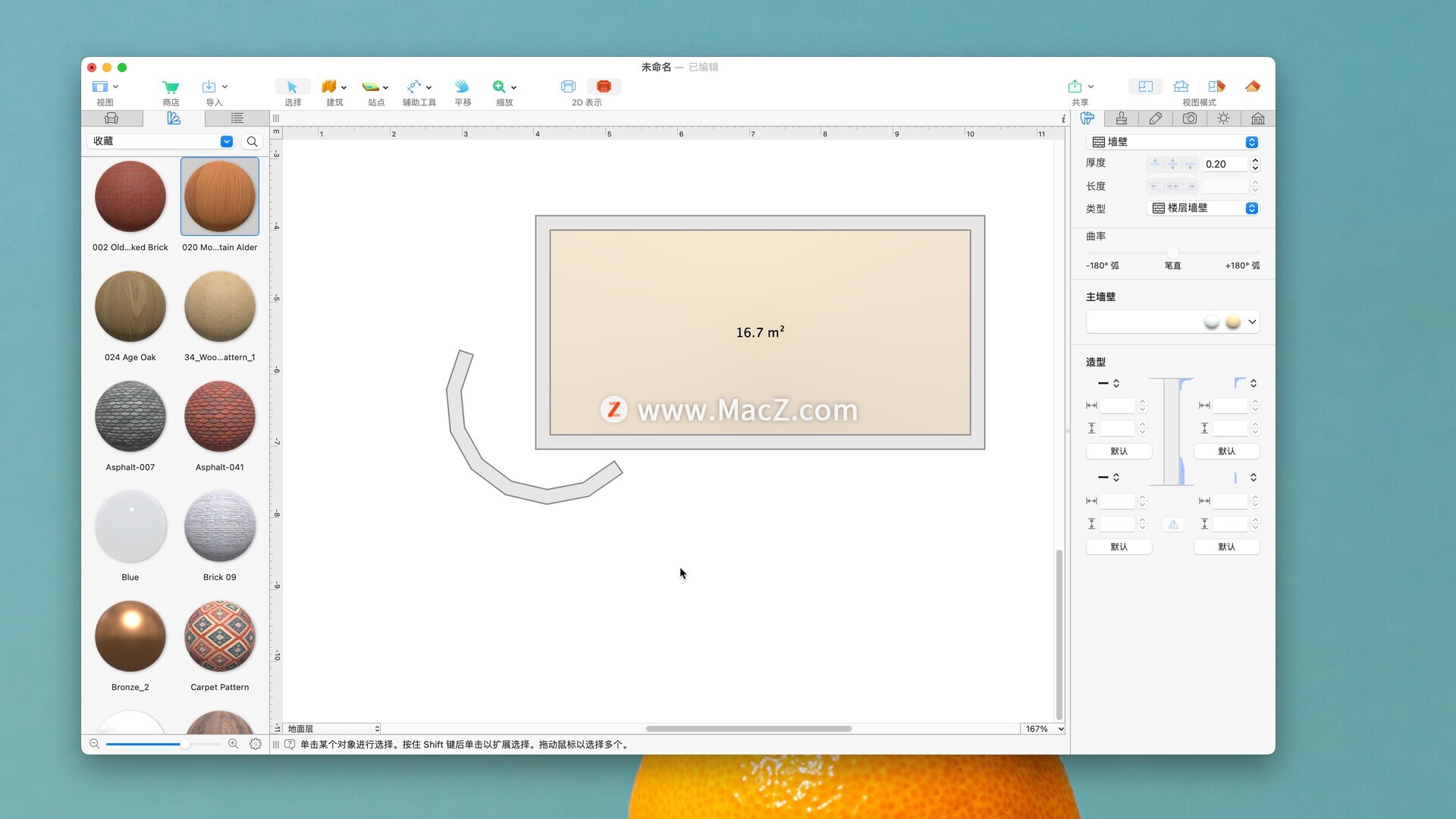Expand the 主墙壁 material dropdown chevron
The height and width of the screenshot is (819, 1456).
coord(1252,322)
